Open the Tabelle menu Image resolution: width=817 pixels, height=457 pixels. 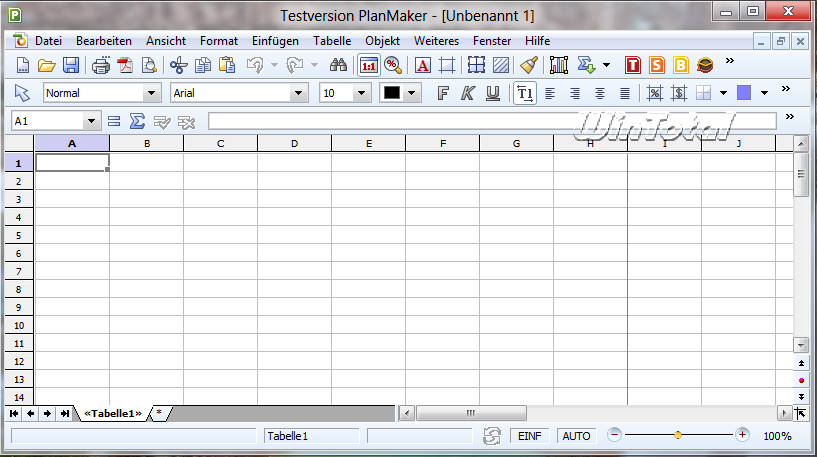click(x=332, y=41)
